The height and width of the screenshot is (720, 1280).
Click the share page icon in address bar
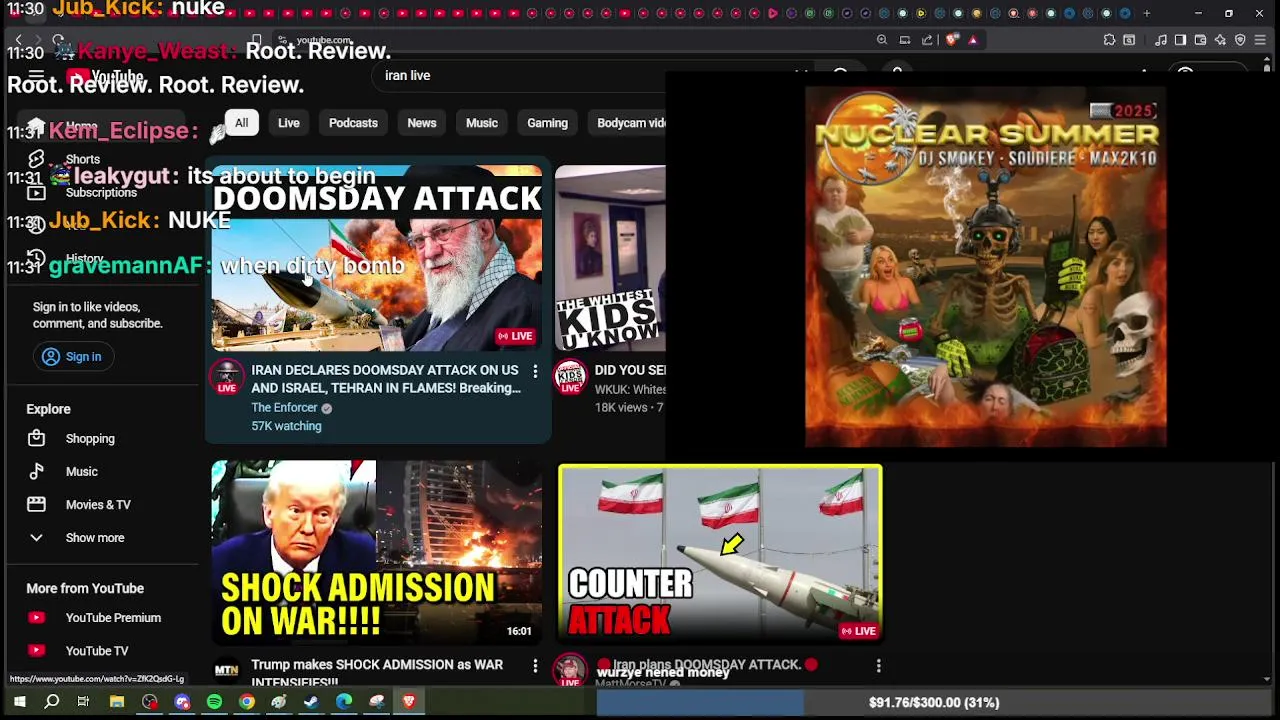[927, 40]
